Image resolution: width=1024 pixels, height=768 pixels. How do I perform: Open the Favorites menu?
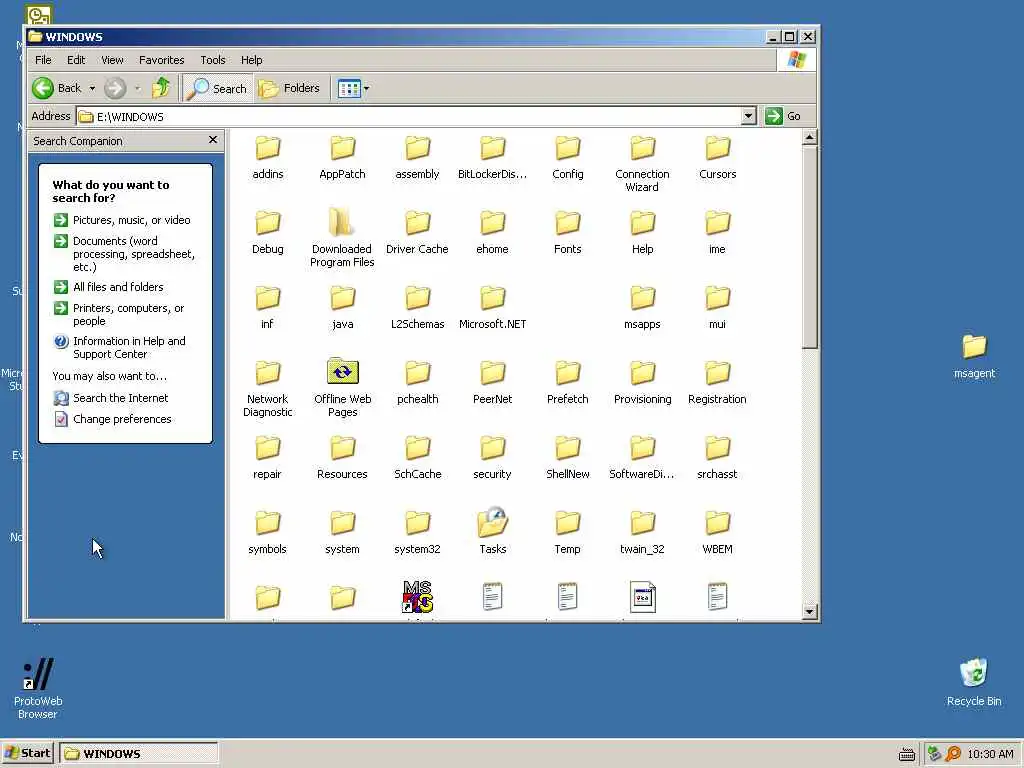pos(161,60)
